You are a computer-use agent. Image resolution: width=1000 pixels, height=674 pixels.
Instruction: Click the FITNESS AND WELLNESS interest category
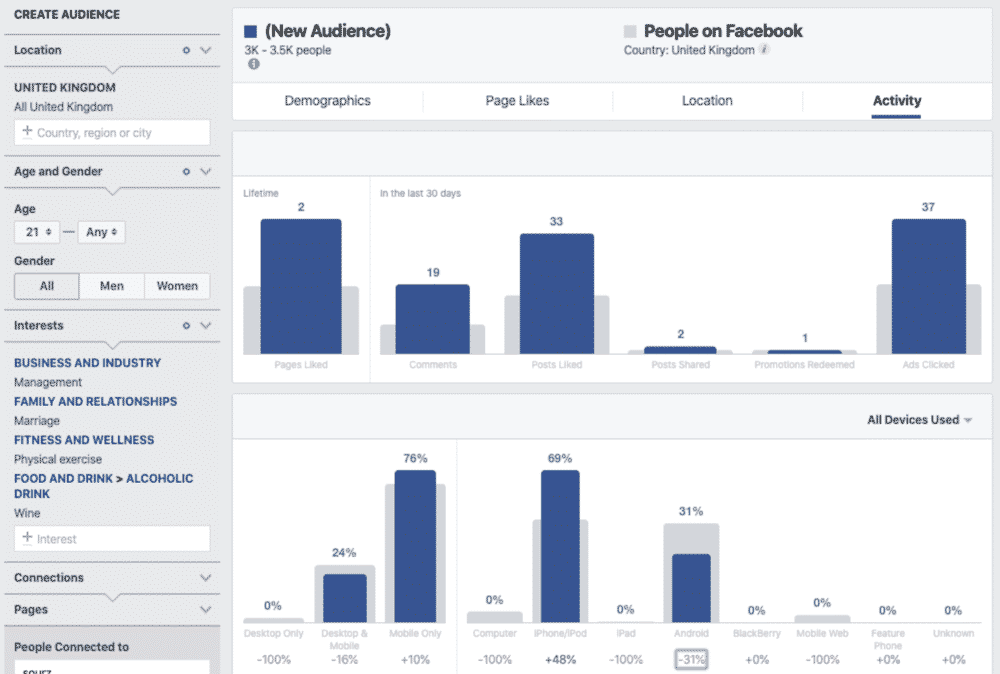pos(84,440)
